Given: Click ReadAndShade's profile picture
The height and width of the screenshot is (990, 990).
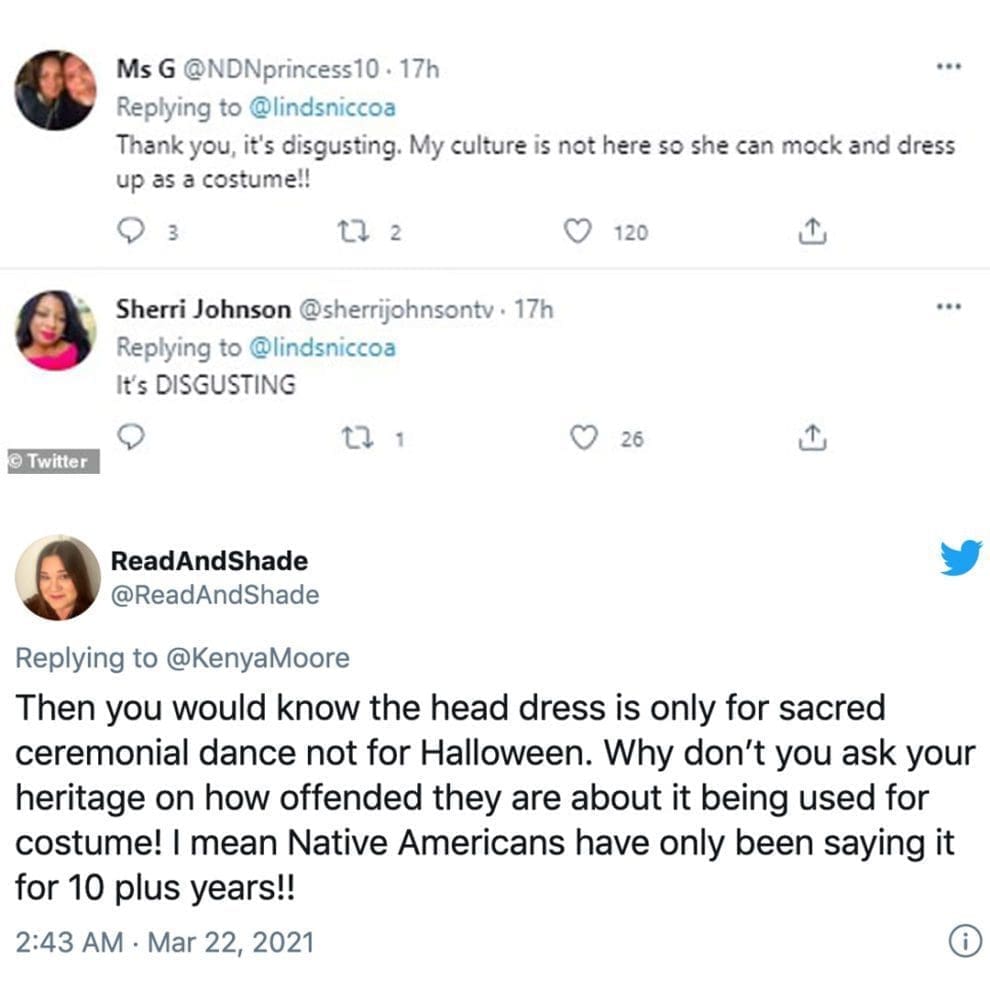Looking at the screenshot, I should point(56,576).
